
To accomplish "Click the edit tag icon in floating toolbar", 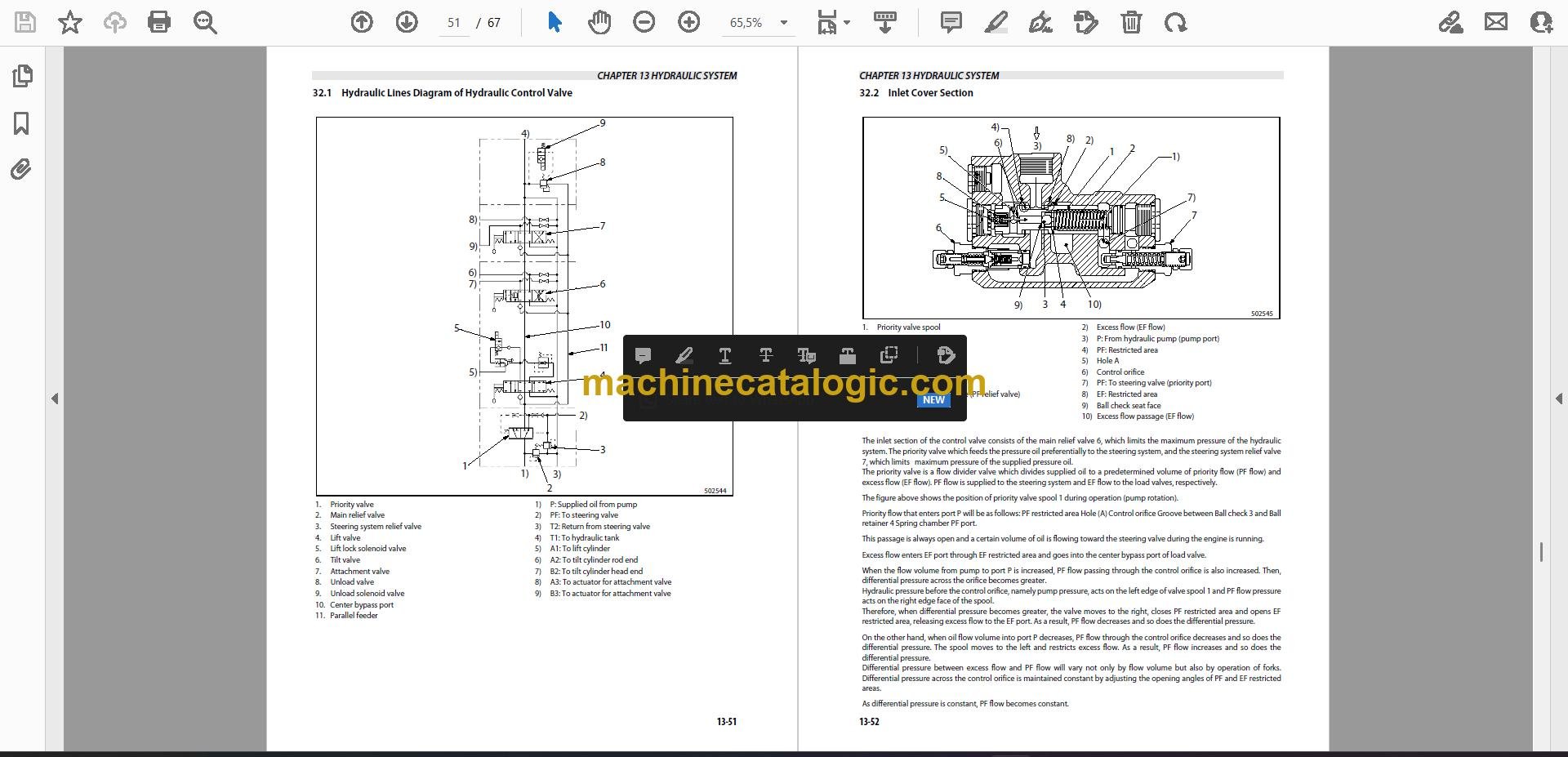I will coord(946,355).
